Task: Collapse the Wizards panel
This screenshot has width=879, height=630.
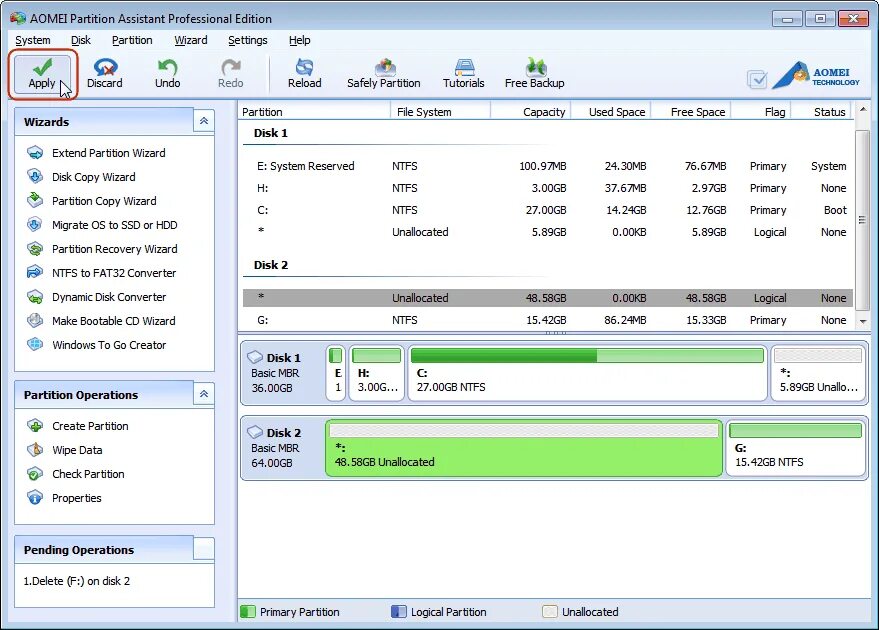Action: coord(204,121)
